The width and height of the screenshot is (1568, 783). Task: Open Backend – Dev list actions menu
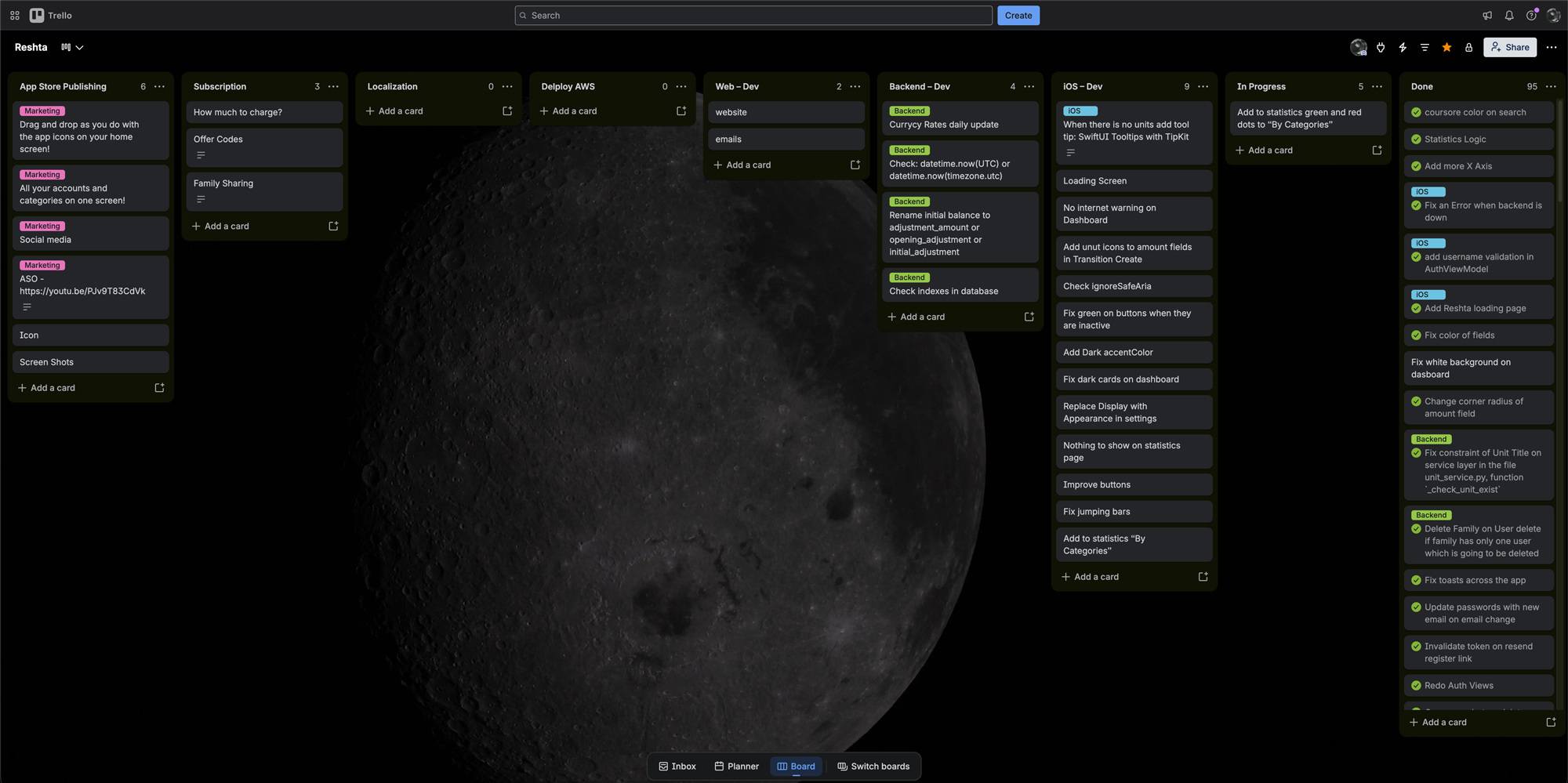coord(1029,86)
